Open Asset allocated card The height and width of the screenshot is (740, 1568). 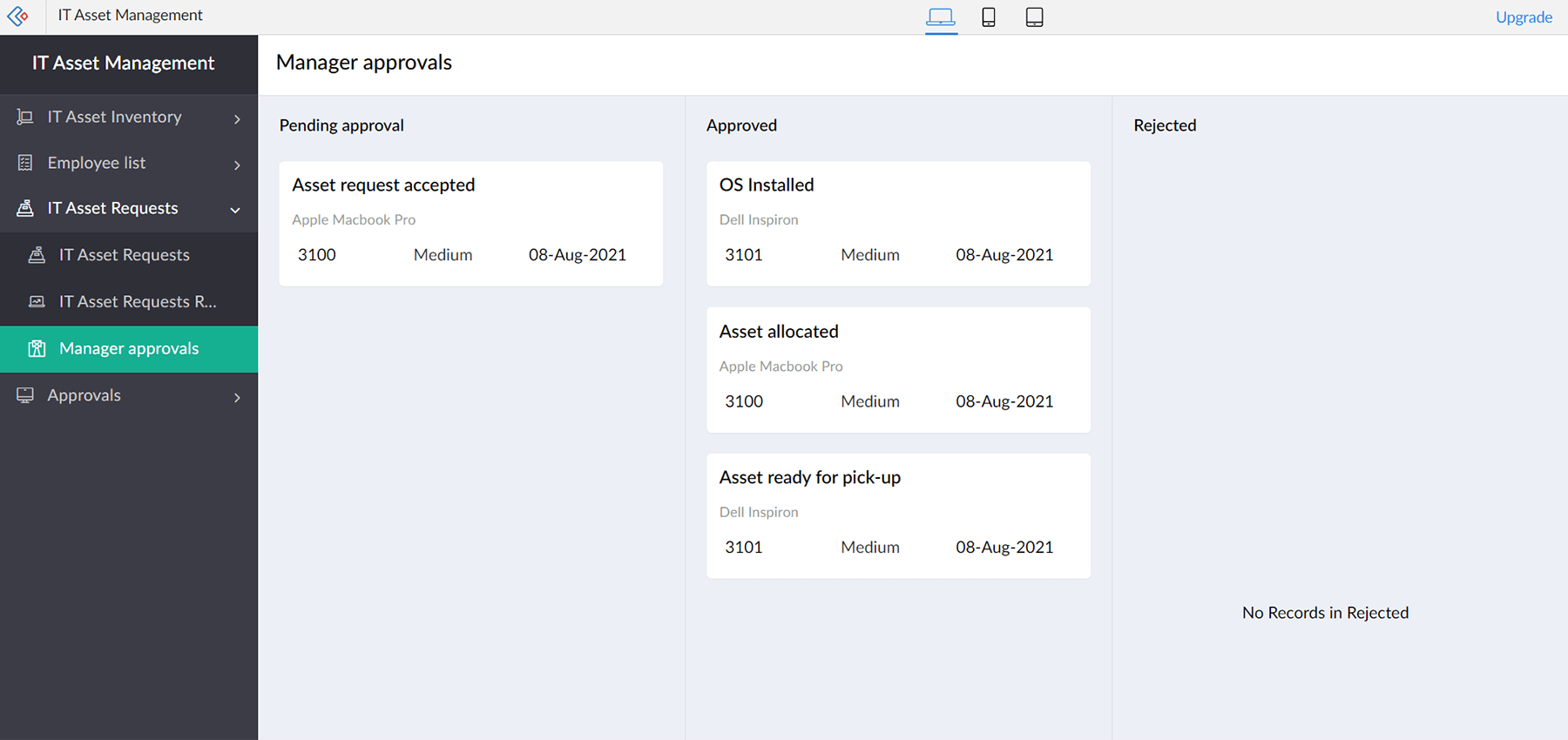coord(898,369)
